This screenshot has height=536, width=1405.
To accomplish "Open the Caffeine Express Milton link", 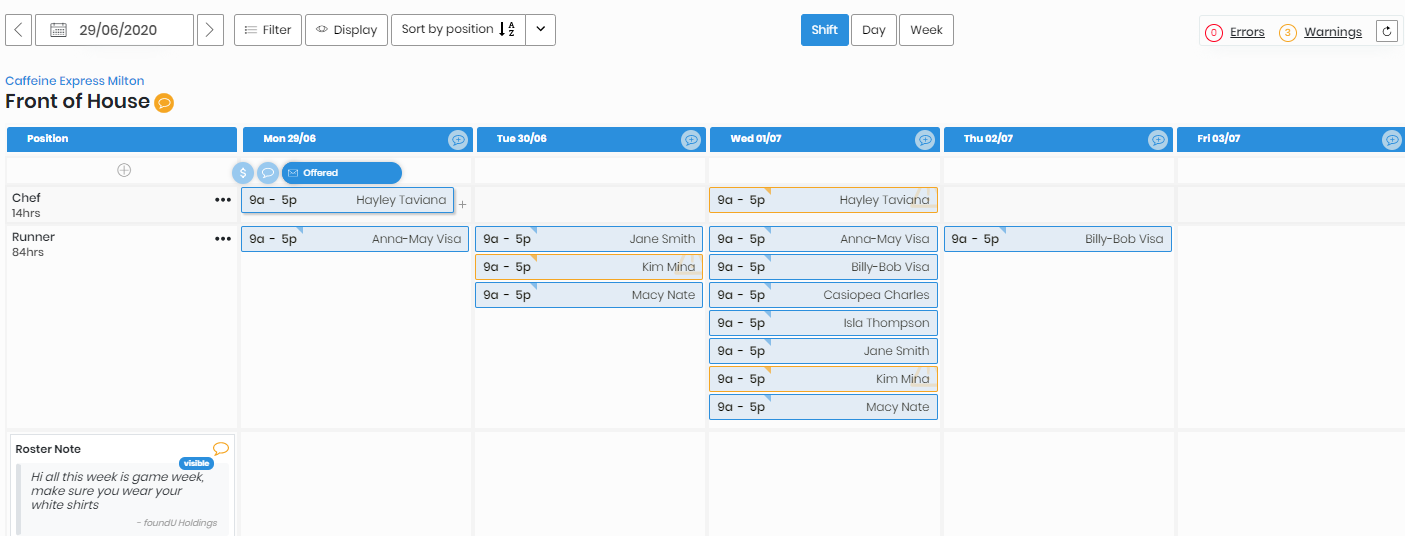I will 75,81.
